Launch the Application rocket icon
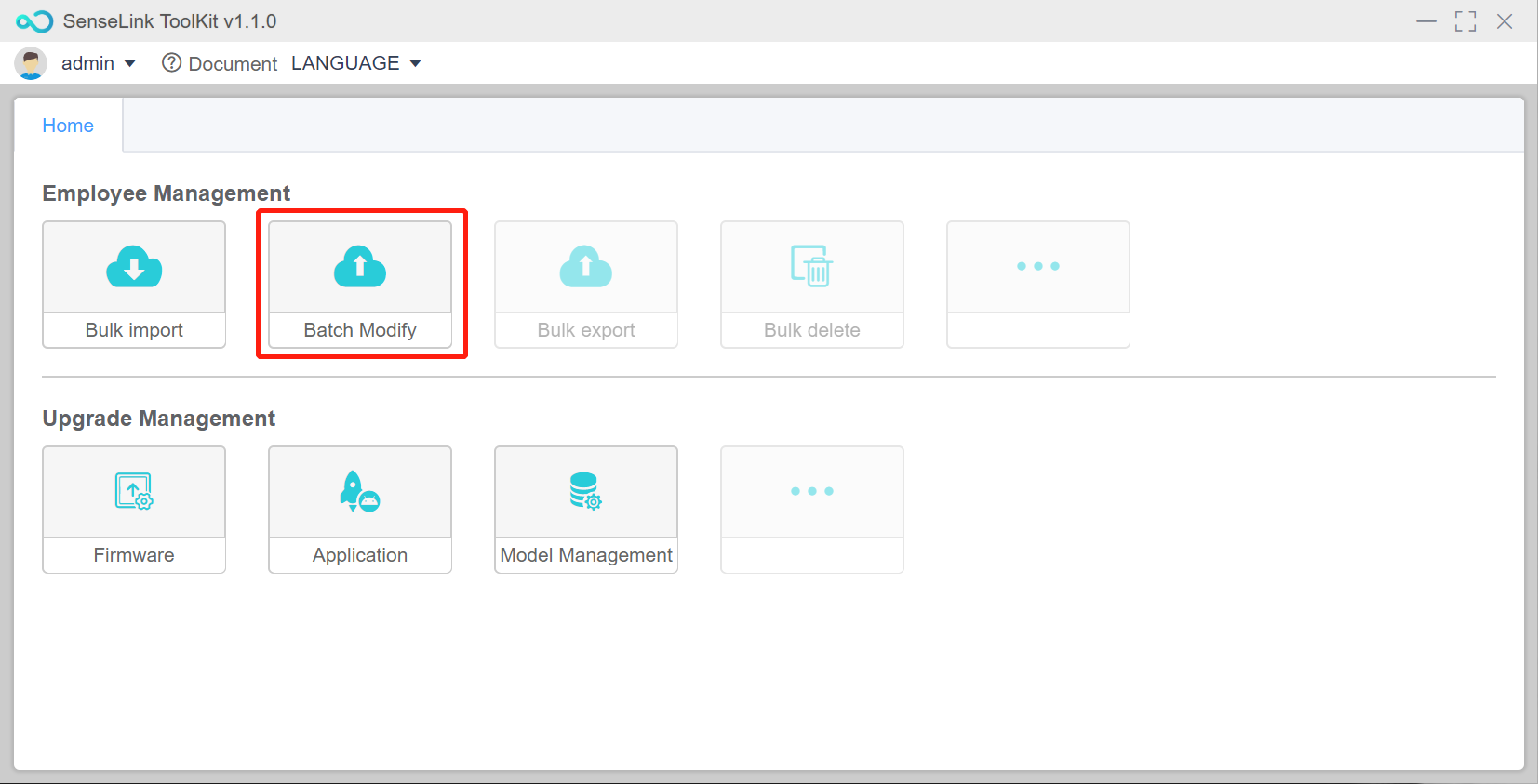 click(359, 491)
